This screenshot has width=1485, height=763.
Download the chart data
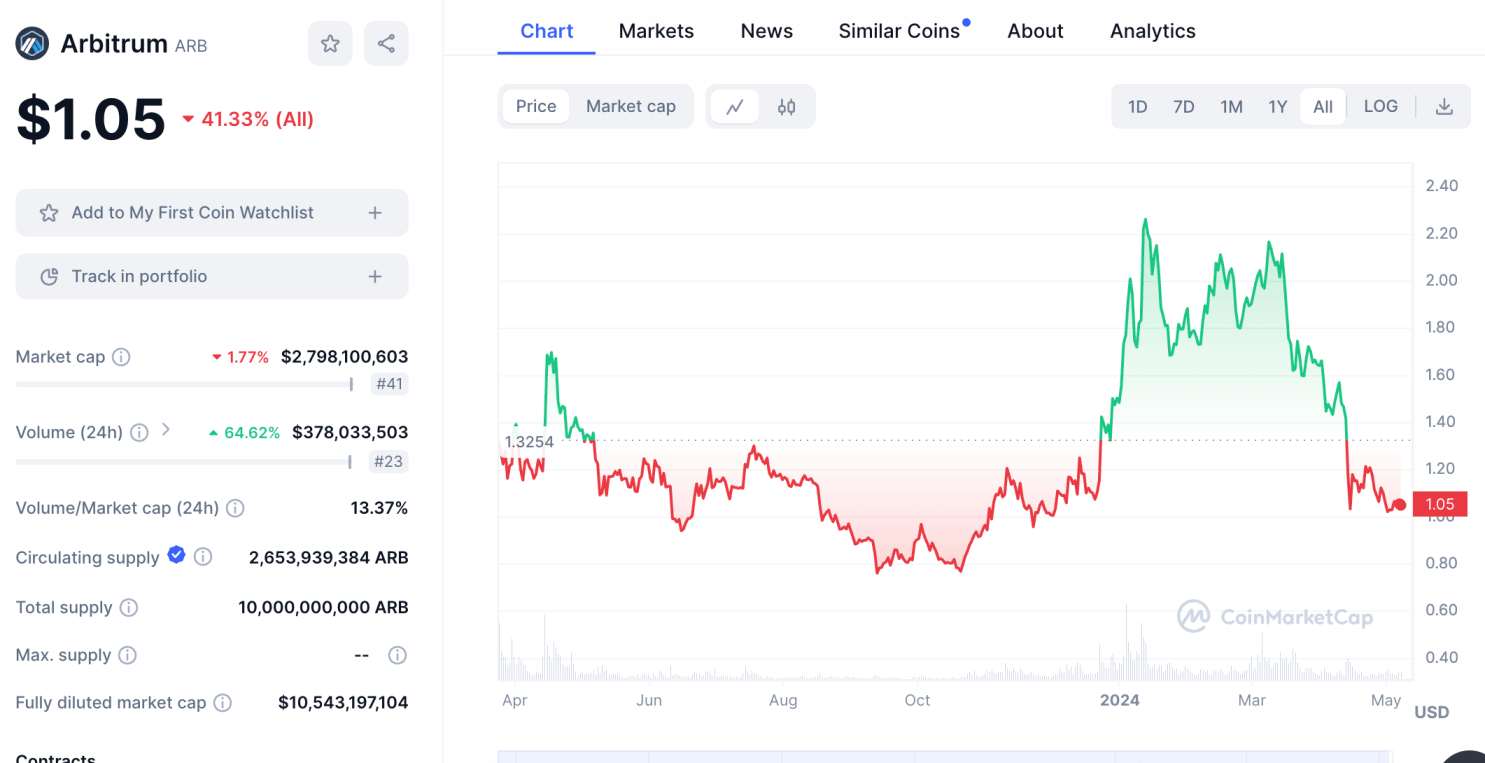pos(1444,106)
